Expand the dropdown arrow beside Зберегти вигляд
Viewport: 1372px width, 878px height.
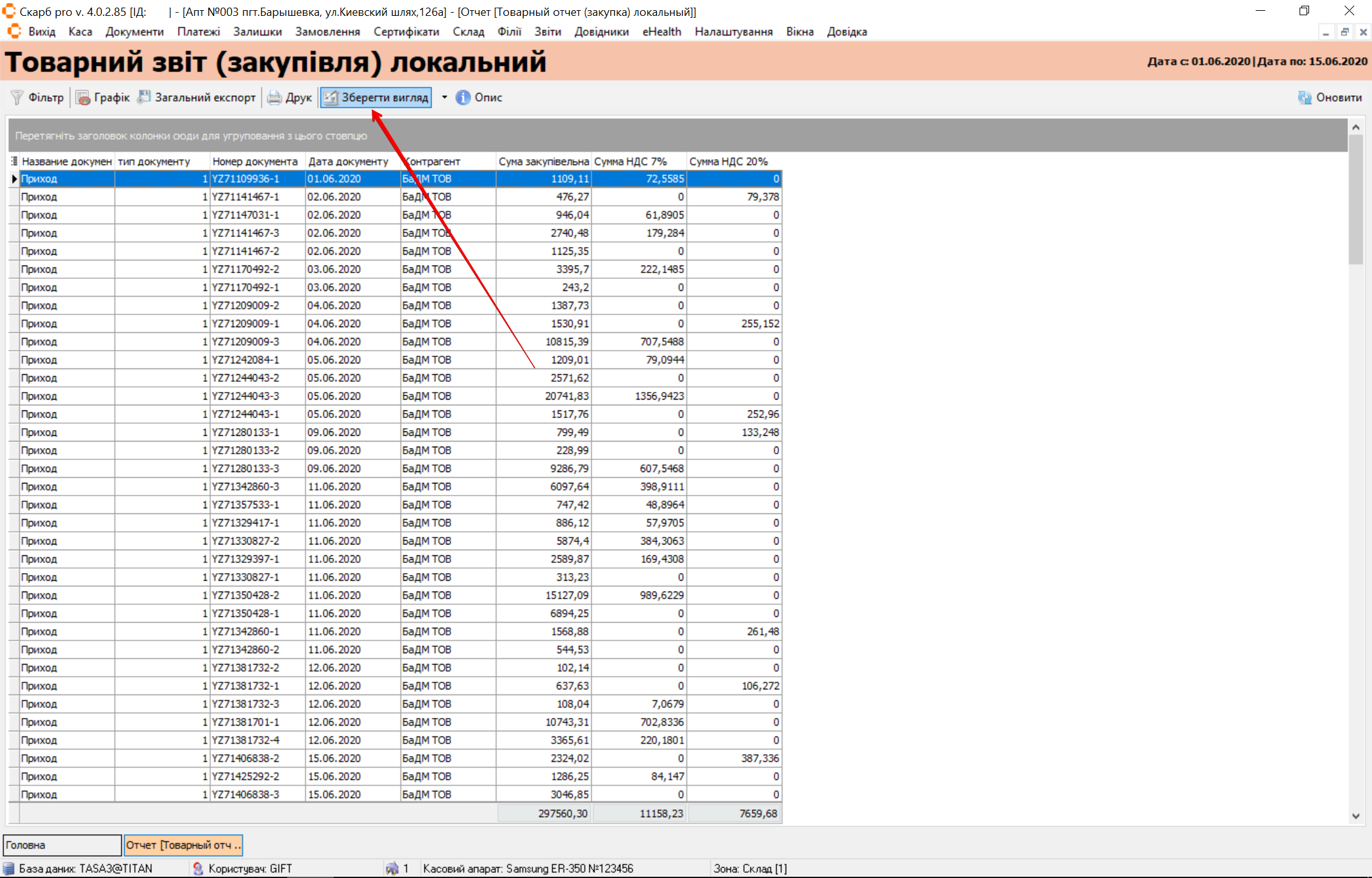pyautogui.click(x=444, y=97)
